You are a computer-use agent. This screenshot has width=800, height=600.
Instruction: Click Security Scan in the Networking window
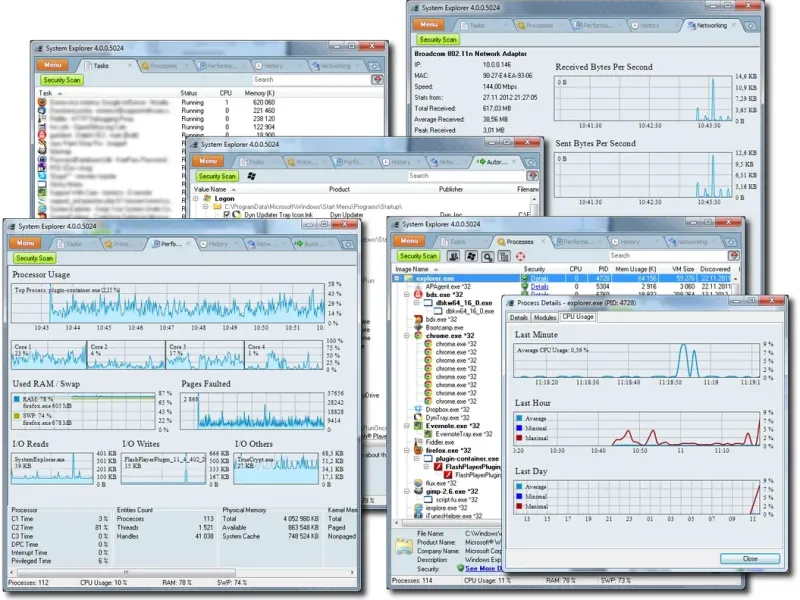(x=438, y=40)
